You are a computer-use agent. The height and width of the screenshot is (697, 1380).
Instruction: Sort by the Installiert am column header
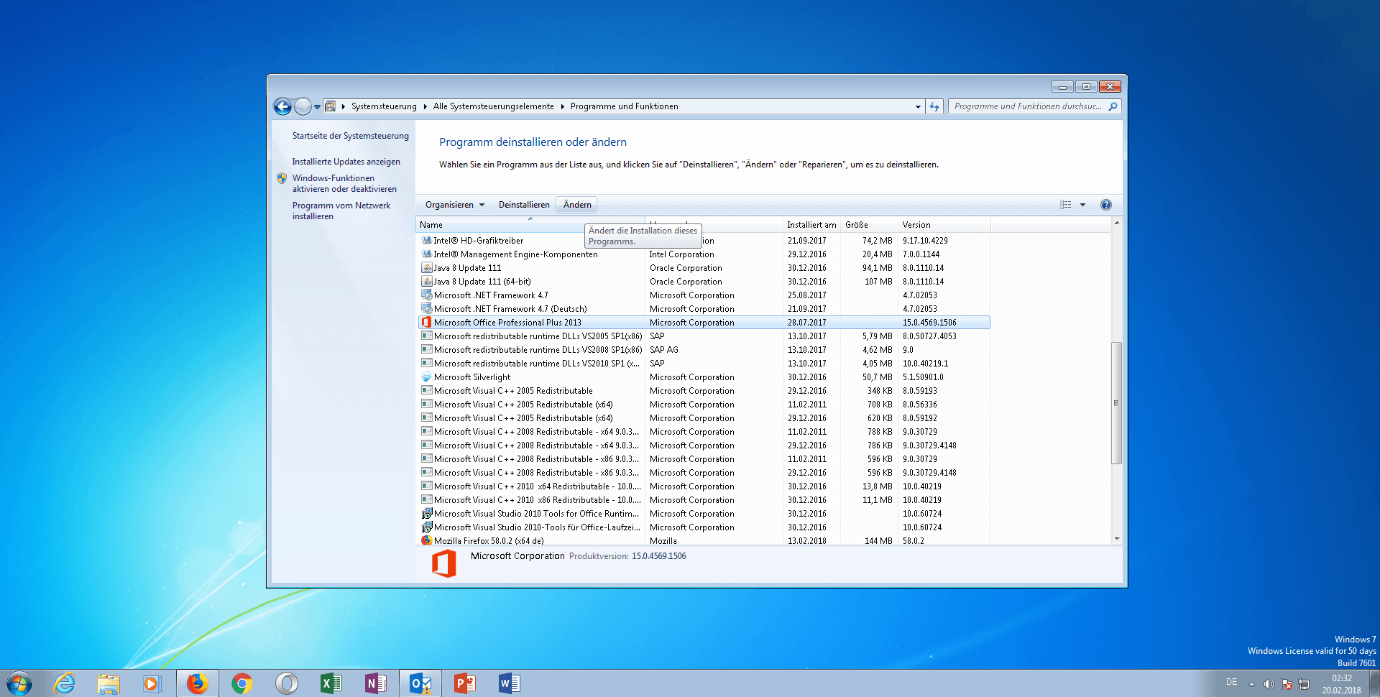812,224
